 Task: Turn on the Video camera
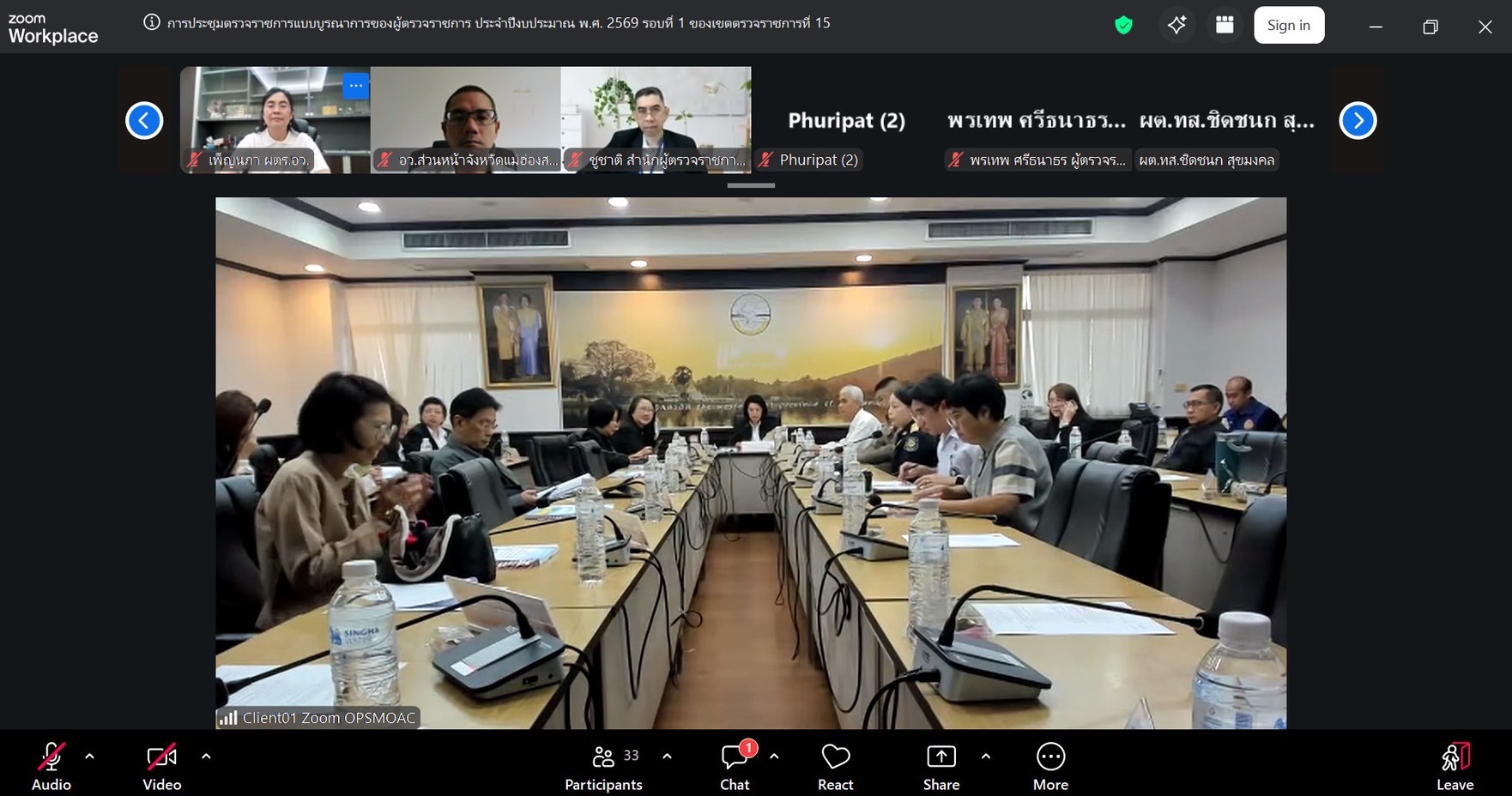click(161, 767)
